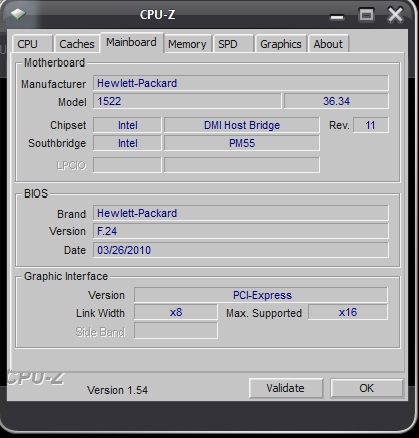Click the CPU-Z app icon in title bar
The width and height of the screenshot is (419, 438).
click(18, 14)
